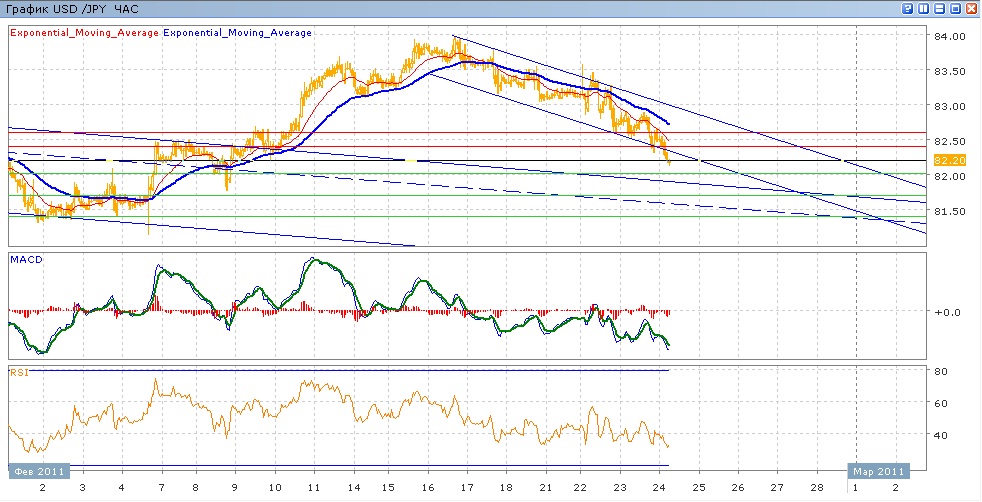Click the blue Exponential_Moving_Average legend label
Image resolution: width=982 pixels, height=502 pixels.
click(x=237, y=33)
